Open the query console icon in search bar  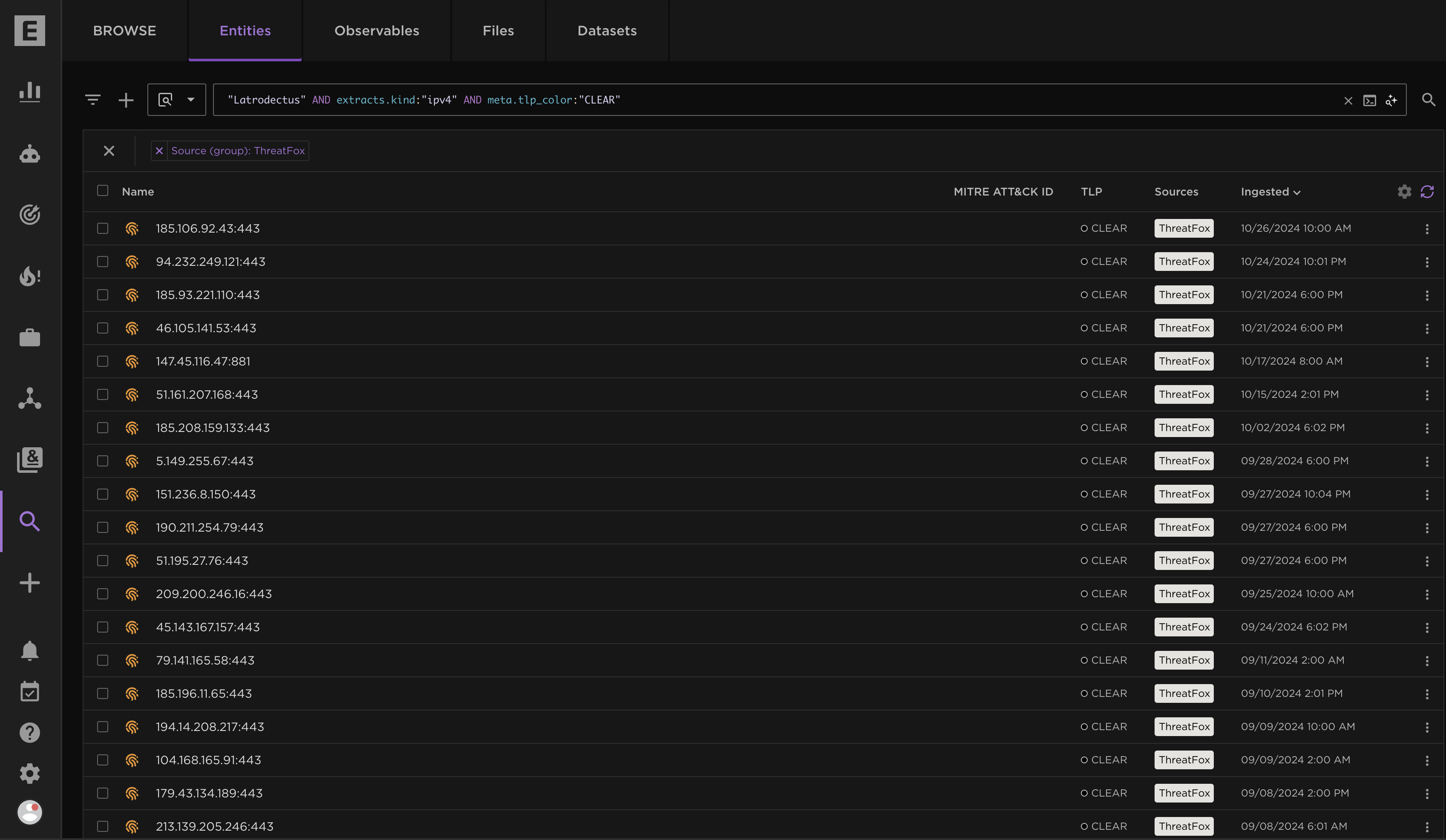(1369, 101)
